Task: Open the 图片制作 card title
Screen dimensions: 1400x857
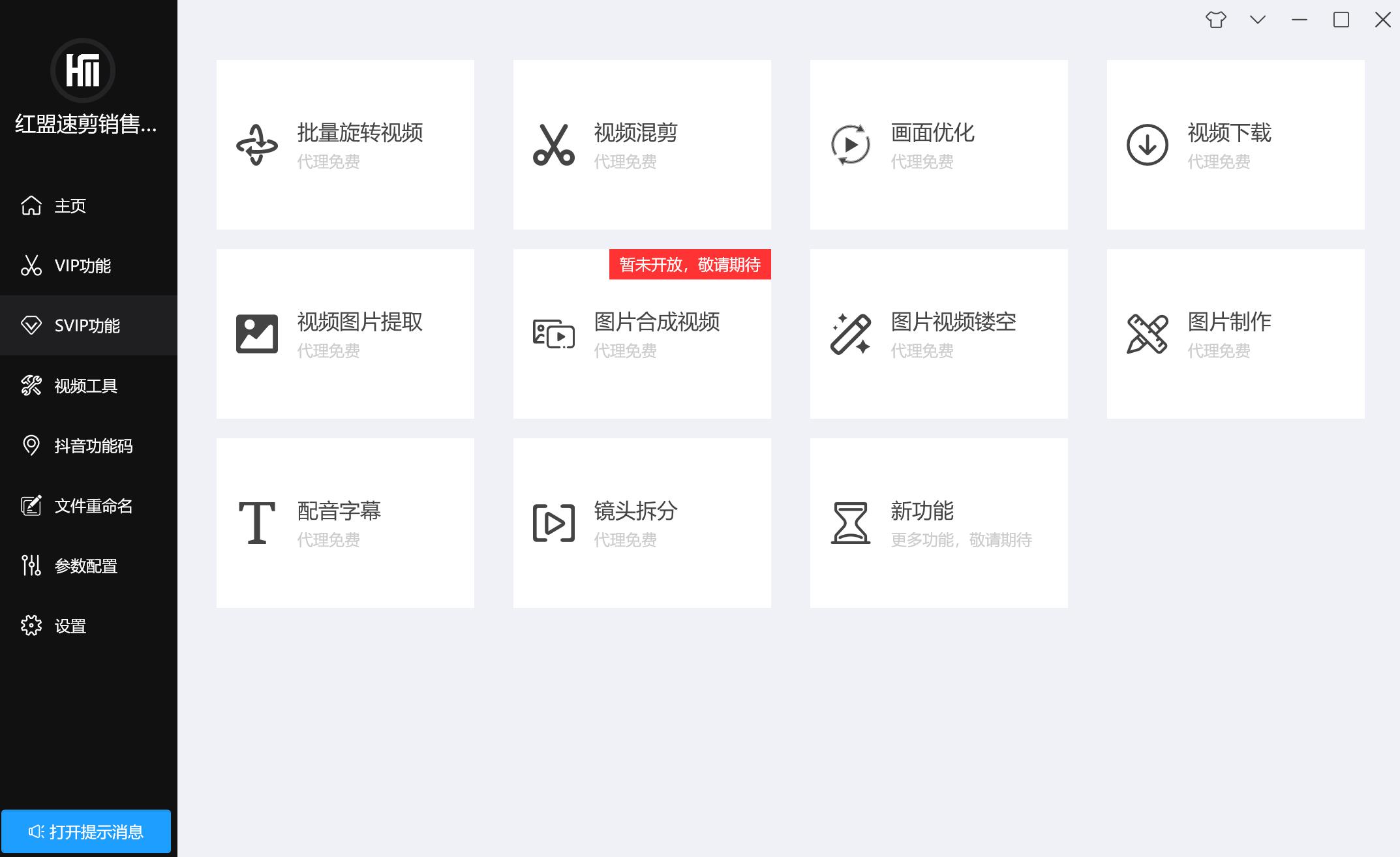Action: [1230, 322]
